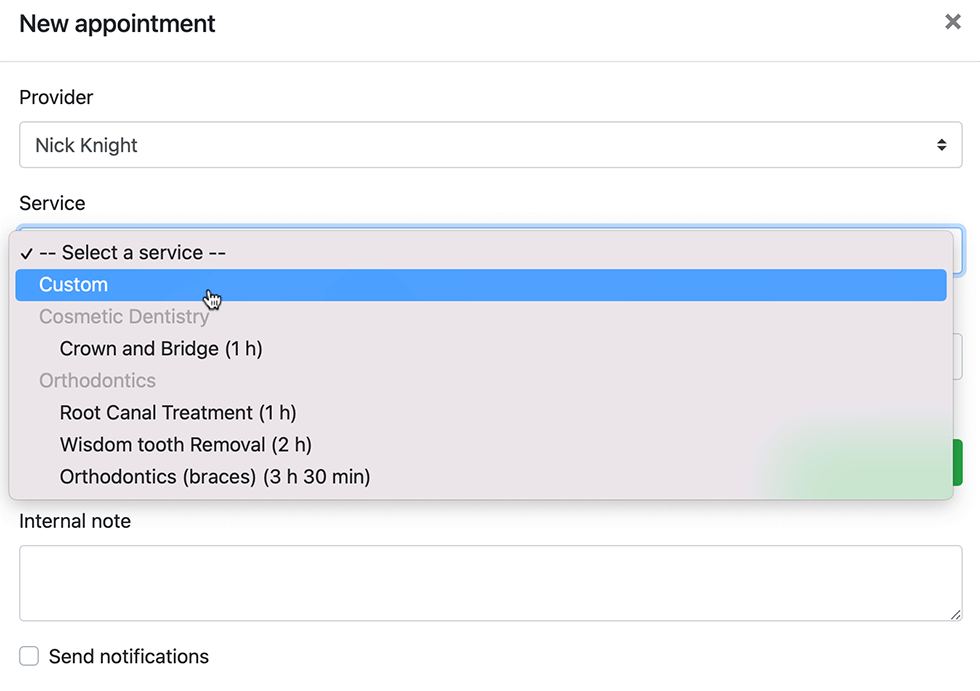Click the X icon to dismiss the dialog
This screenshot has height=691, width=980.
[x=952, y=21]
